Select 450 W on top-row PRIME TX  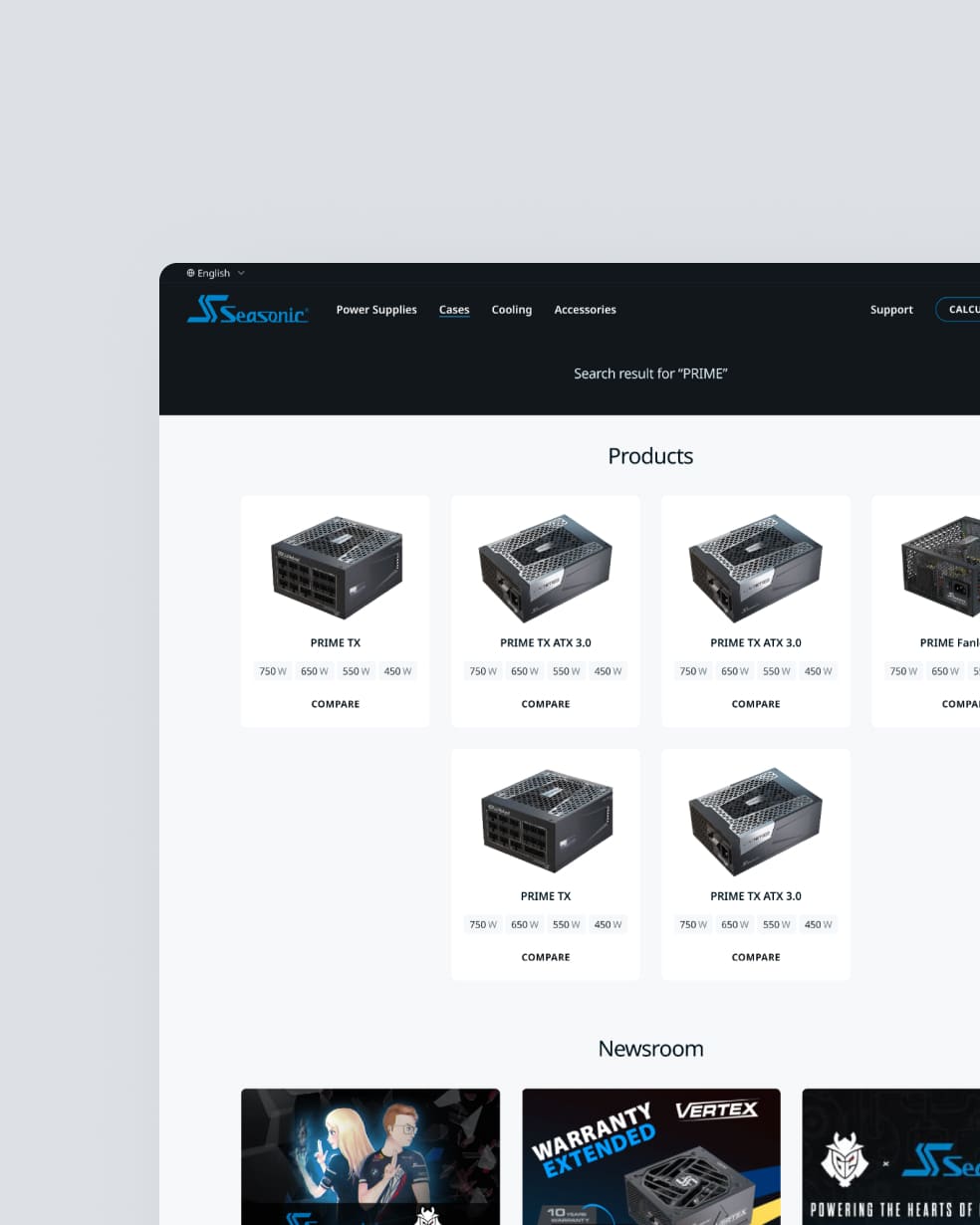coord(397,671)
